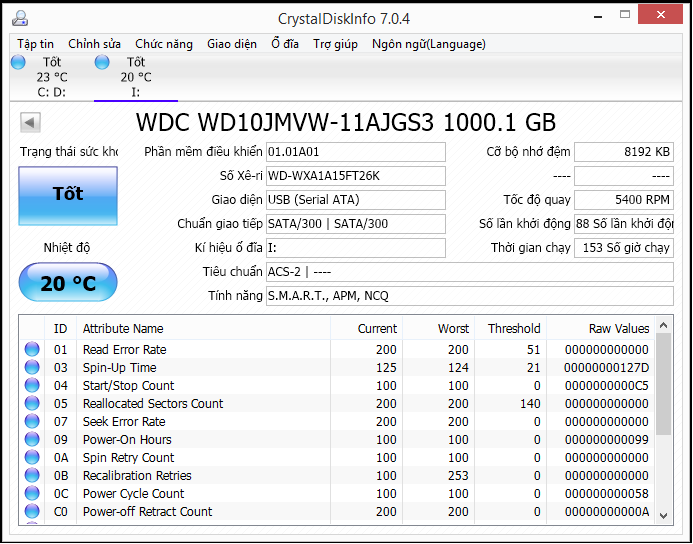693x544 pixels.
Task: Click status orb for Power Cycle Count
Action: (x=32, y=494)
